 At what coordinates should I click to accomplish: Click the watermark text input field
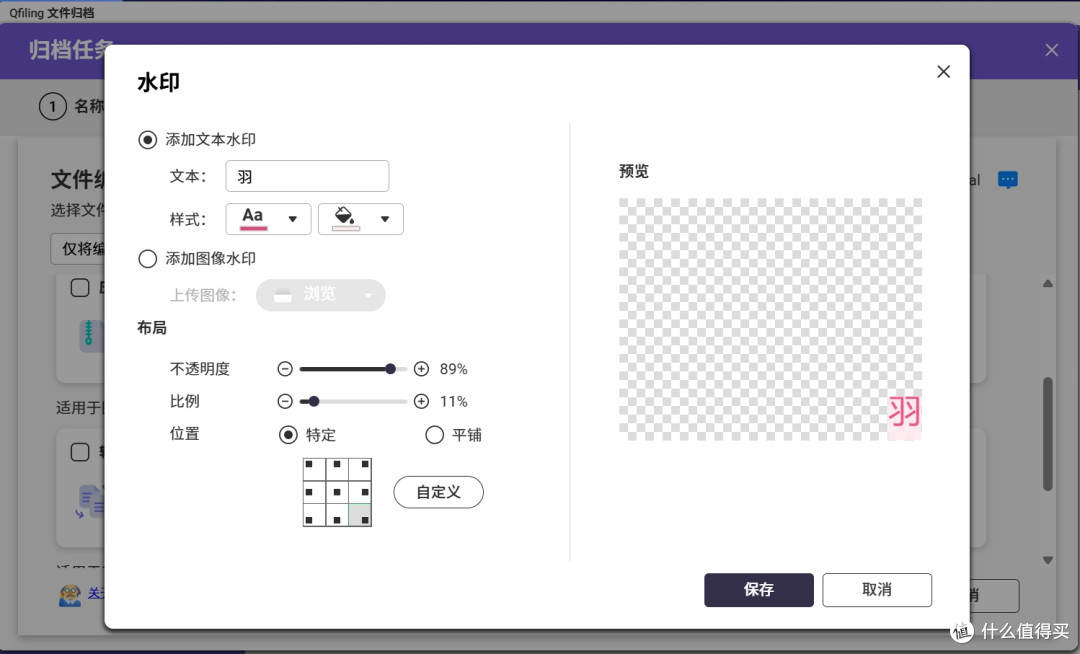tap(307, 176)
